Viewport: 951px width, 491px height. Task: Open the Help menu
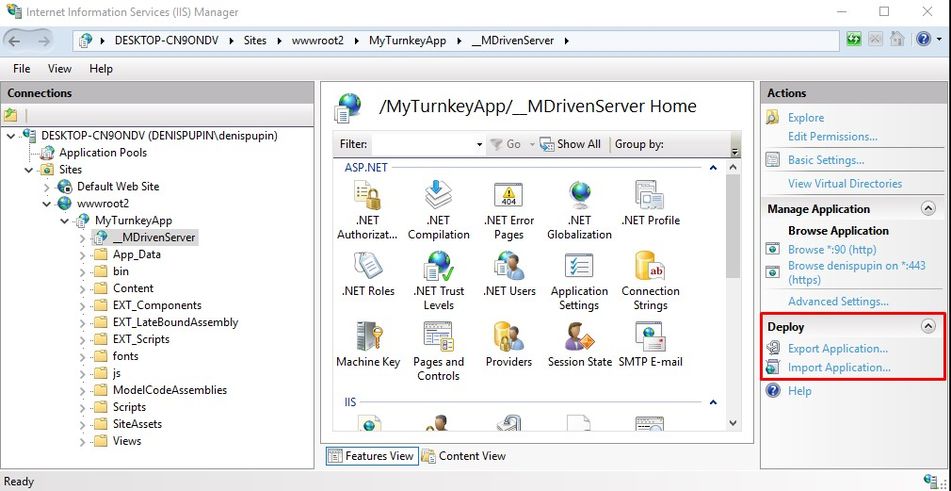[101, 68]
